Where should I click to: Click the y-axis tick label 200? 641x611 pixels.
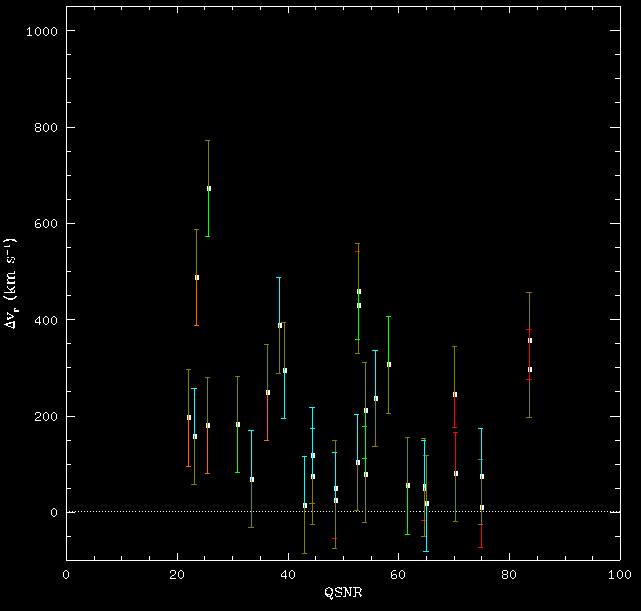click(x=46, y=416)
